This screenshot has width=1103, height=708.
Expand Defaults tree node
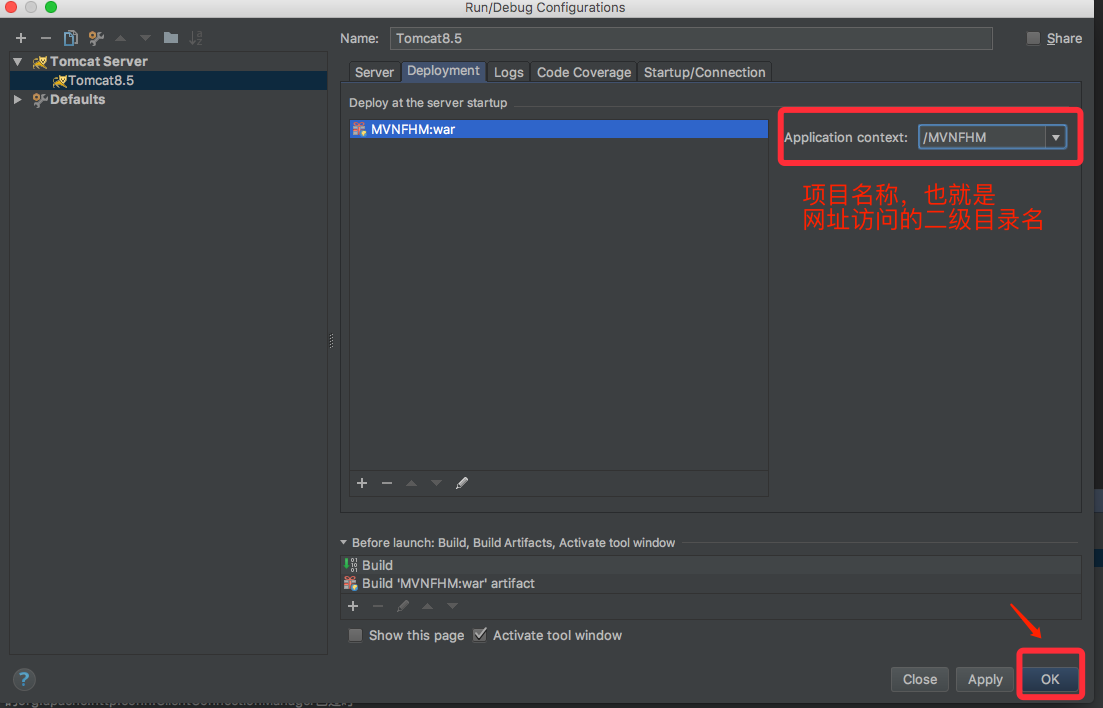click(18, 100)
